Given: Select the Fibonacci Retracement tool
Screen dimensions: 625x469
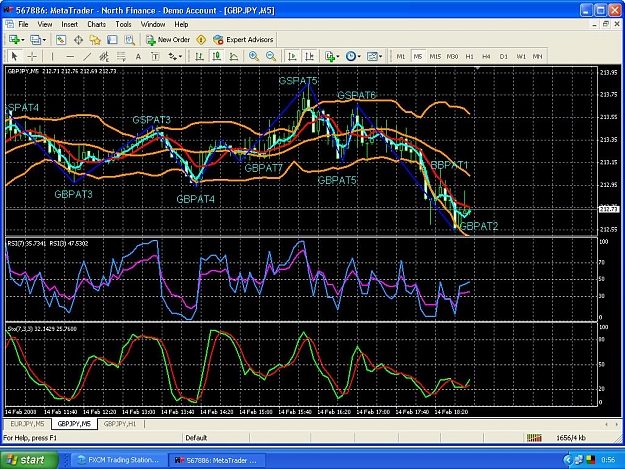Looking at the screenshot, I should click(121, 57).
